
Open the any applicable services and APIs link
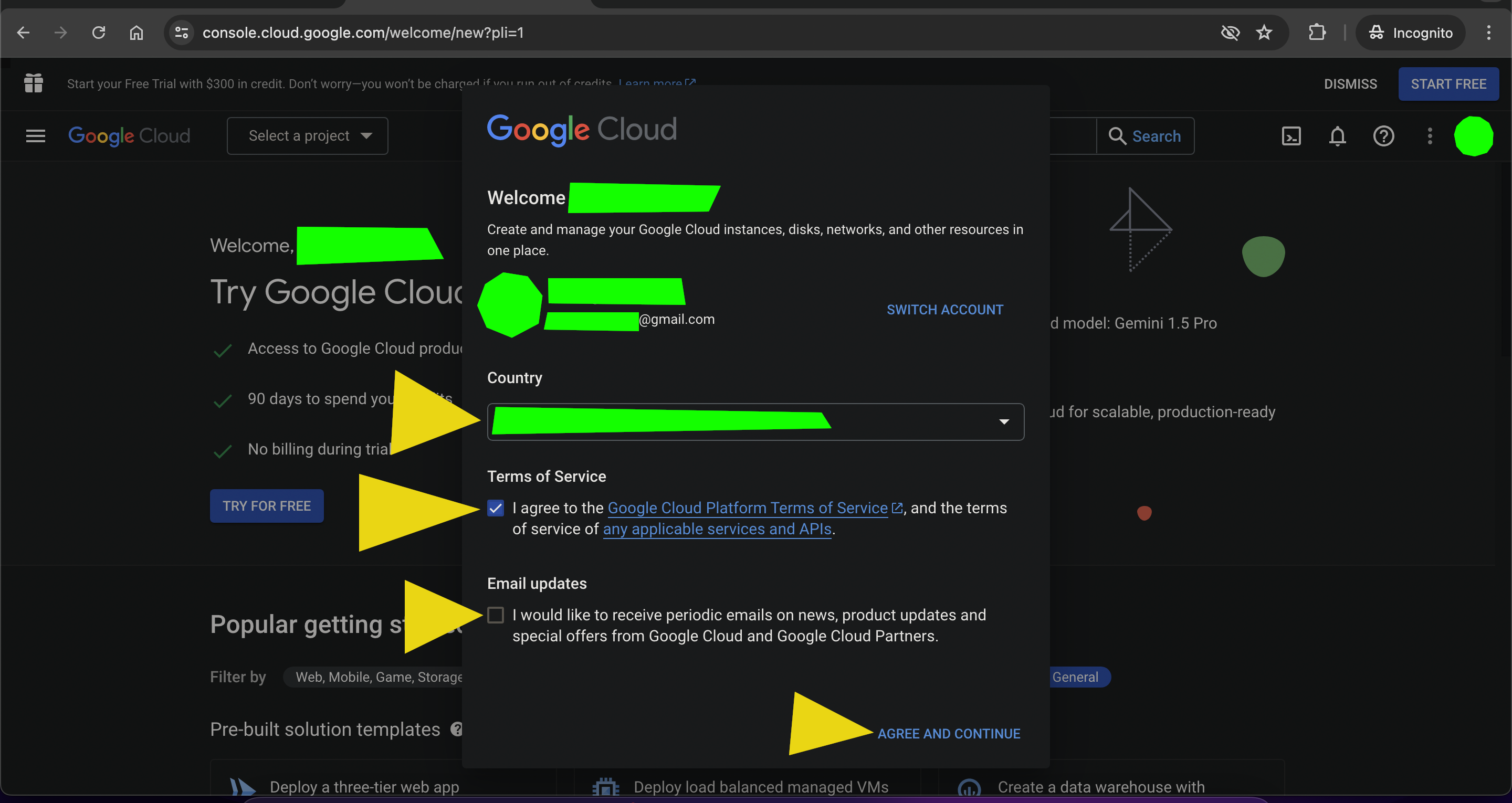(x=717, y=530)
